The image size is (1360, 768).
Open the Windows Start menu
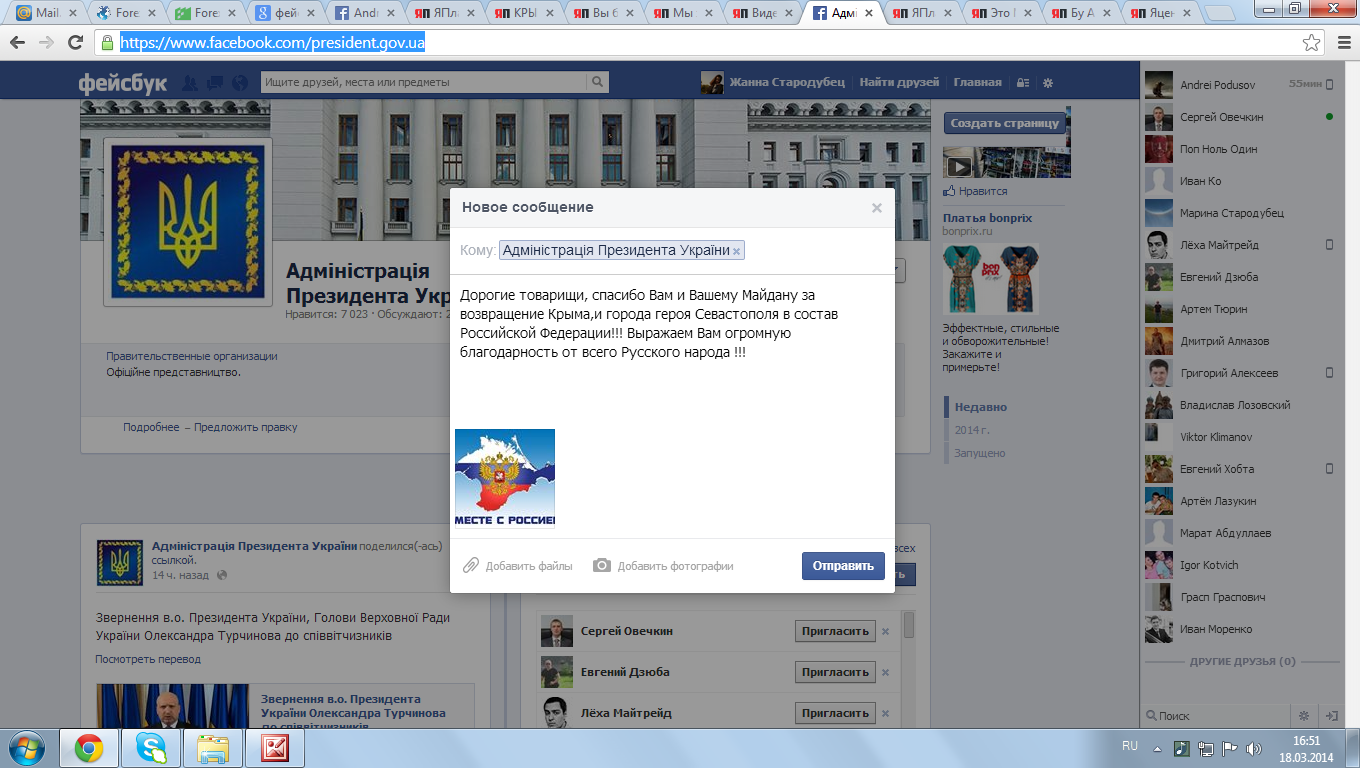25,748
